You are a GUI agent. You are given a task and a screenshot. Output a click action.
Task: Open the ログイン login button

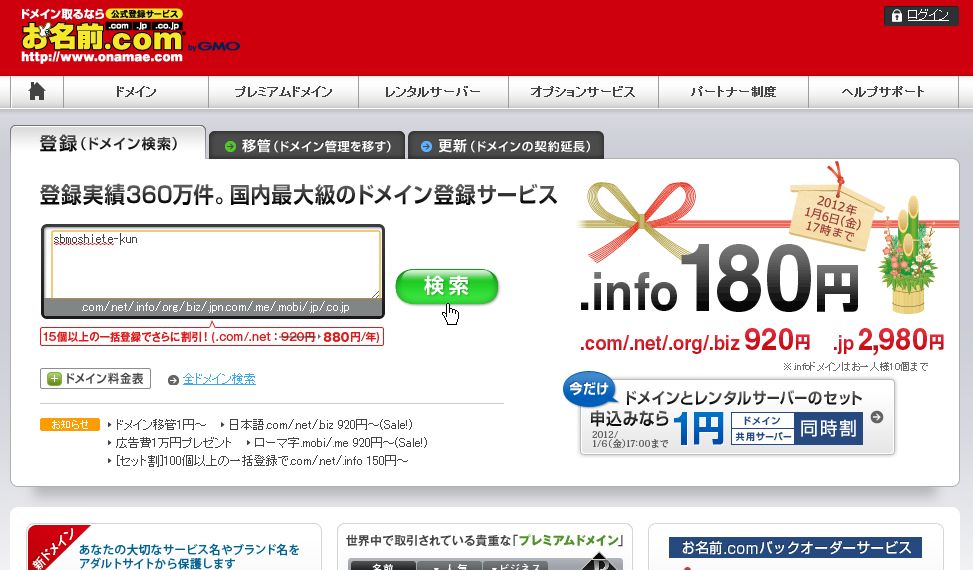pos(921,16)
